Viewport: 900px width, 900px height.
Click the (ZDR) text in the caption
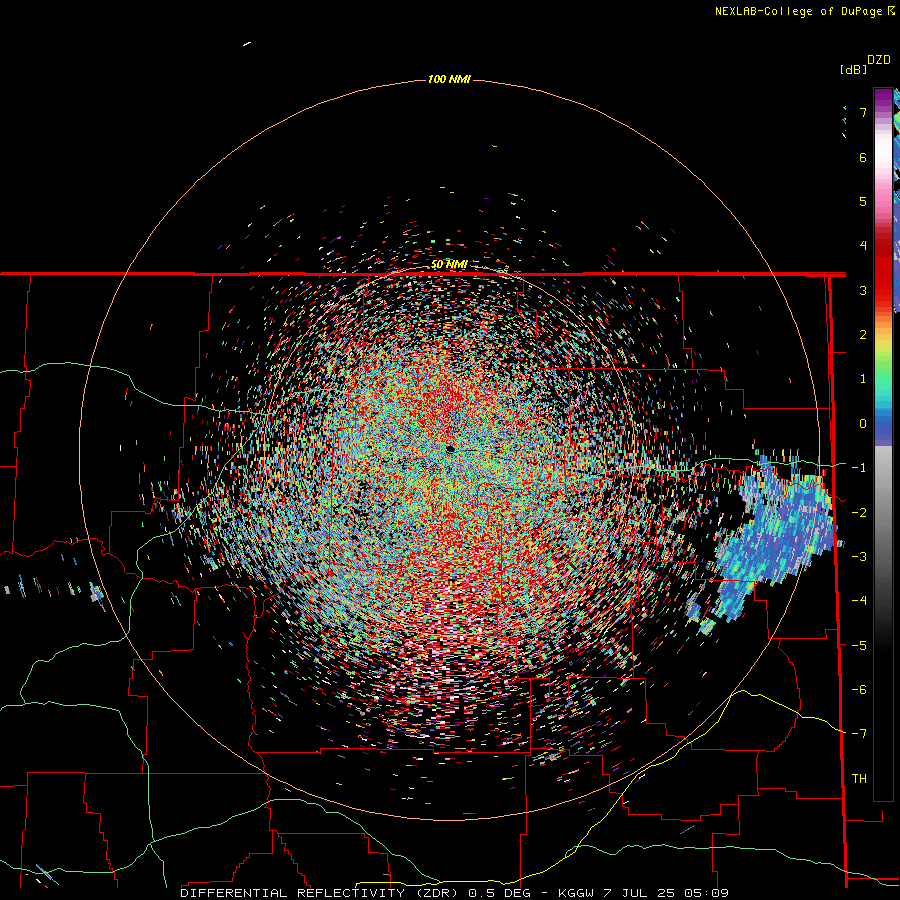click(437, 893)
